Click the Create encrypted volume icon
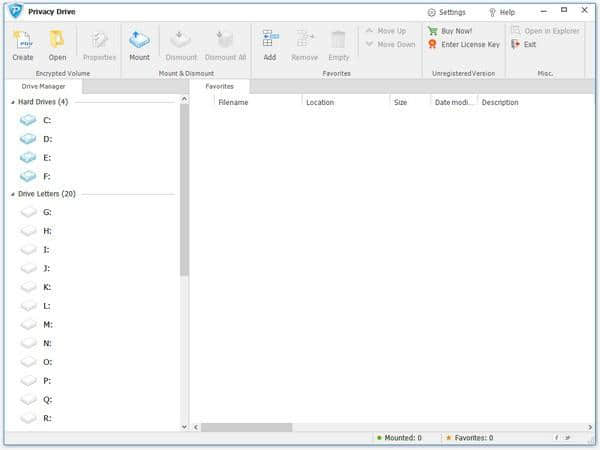This screenshot has width=600, height=450. (x=22, y=39)
